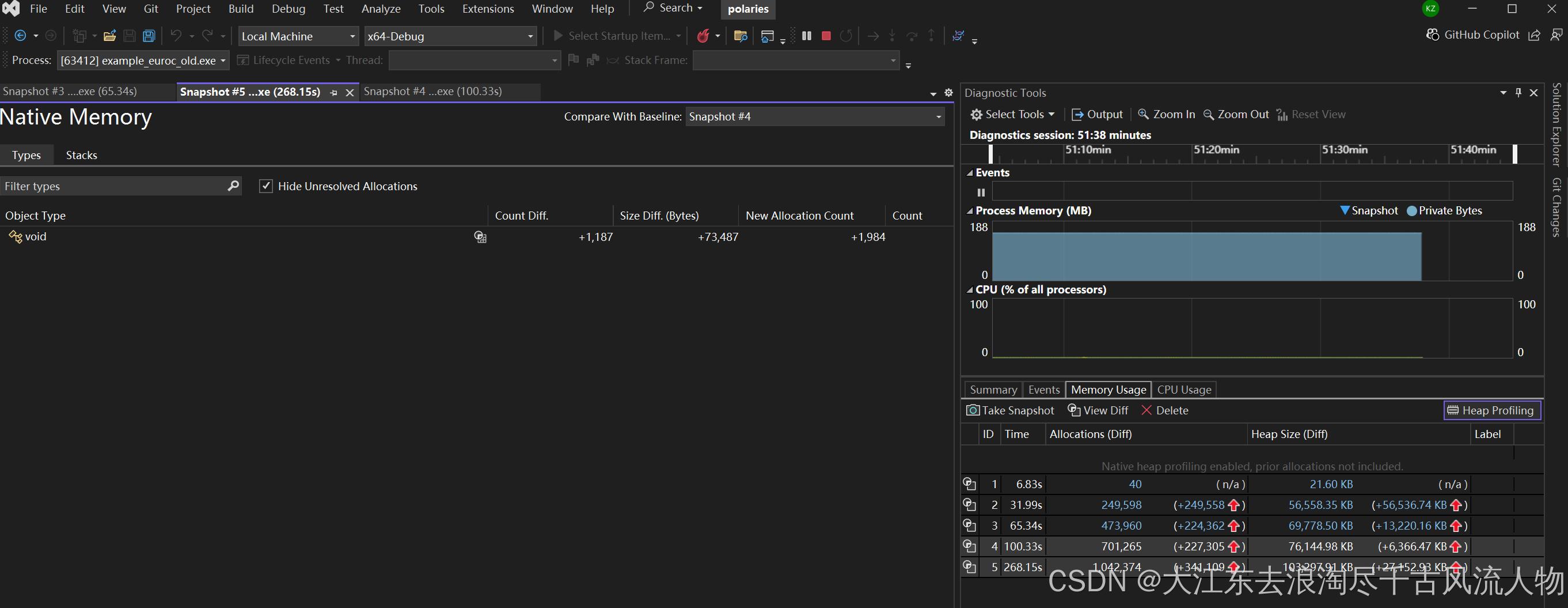Open allocation diff link +224,362

(x=1198, y=526)
